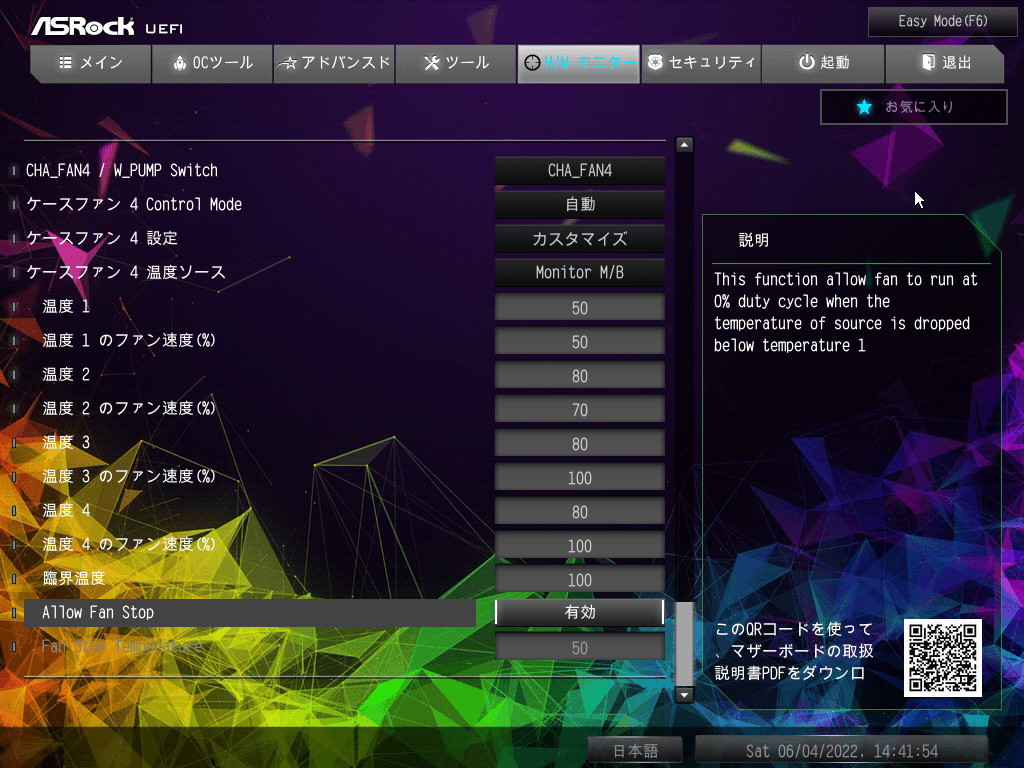This screenshot has height=768, width=1024.
Task: Select CHA_FAN4 / W_PUMP Switch label
Action: (122, 171)
